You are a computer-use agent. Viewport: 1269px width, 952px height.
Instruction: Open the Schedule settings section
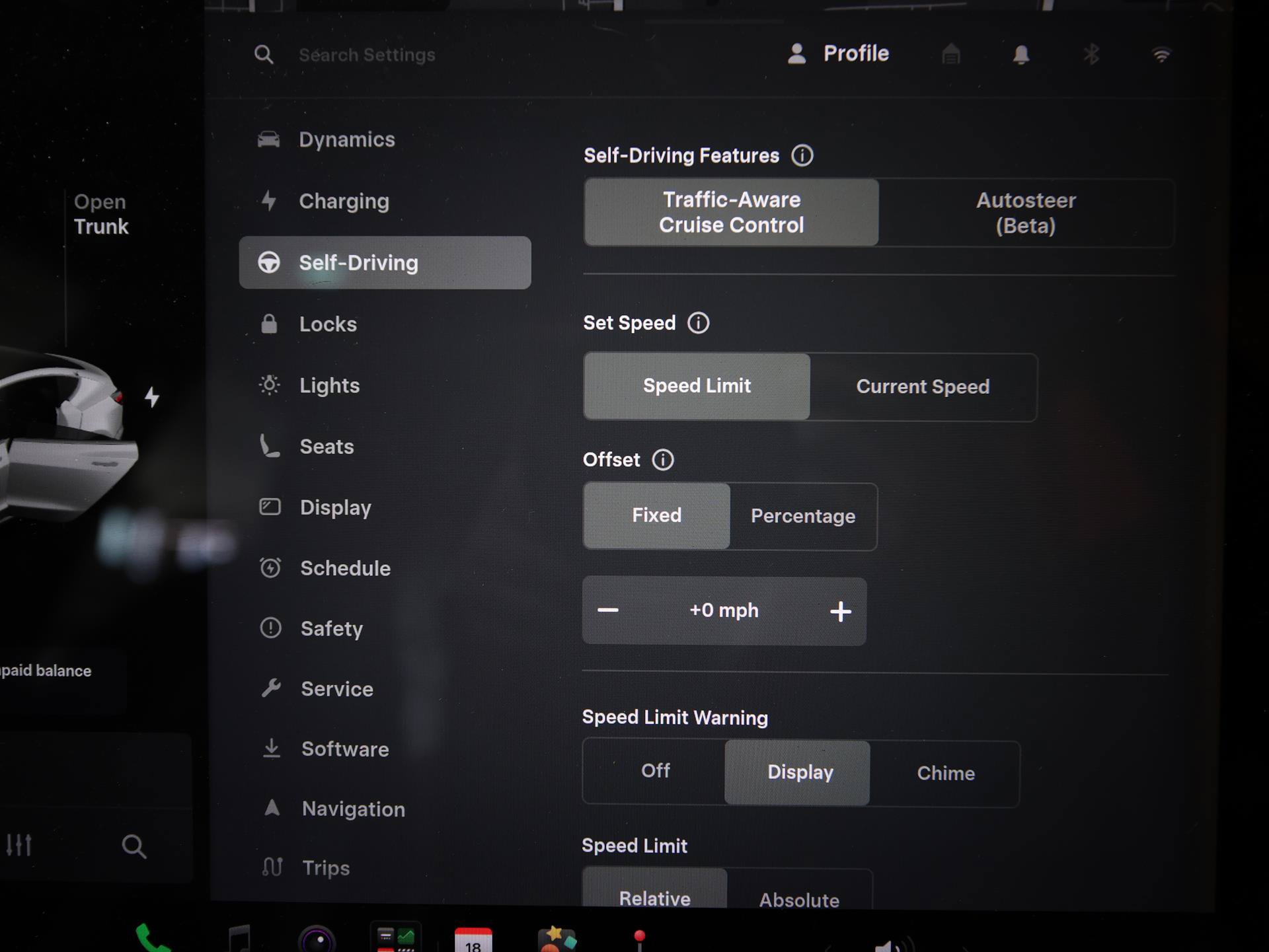[385, 568]
